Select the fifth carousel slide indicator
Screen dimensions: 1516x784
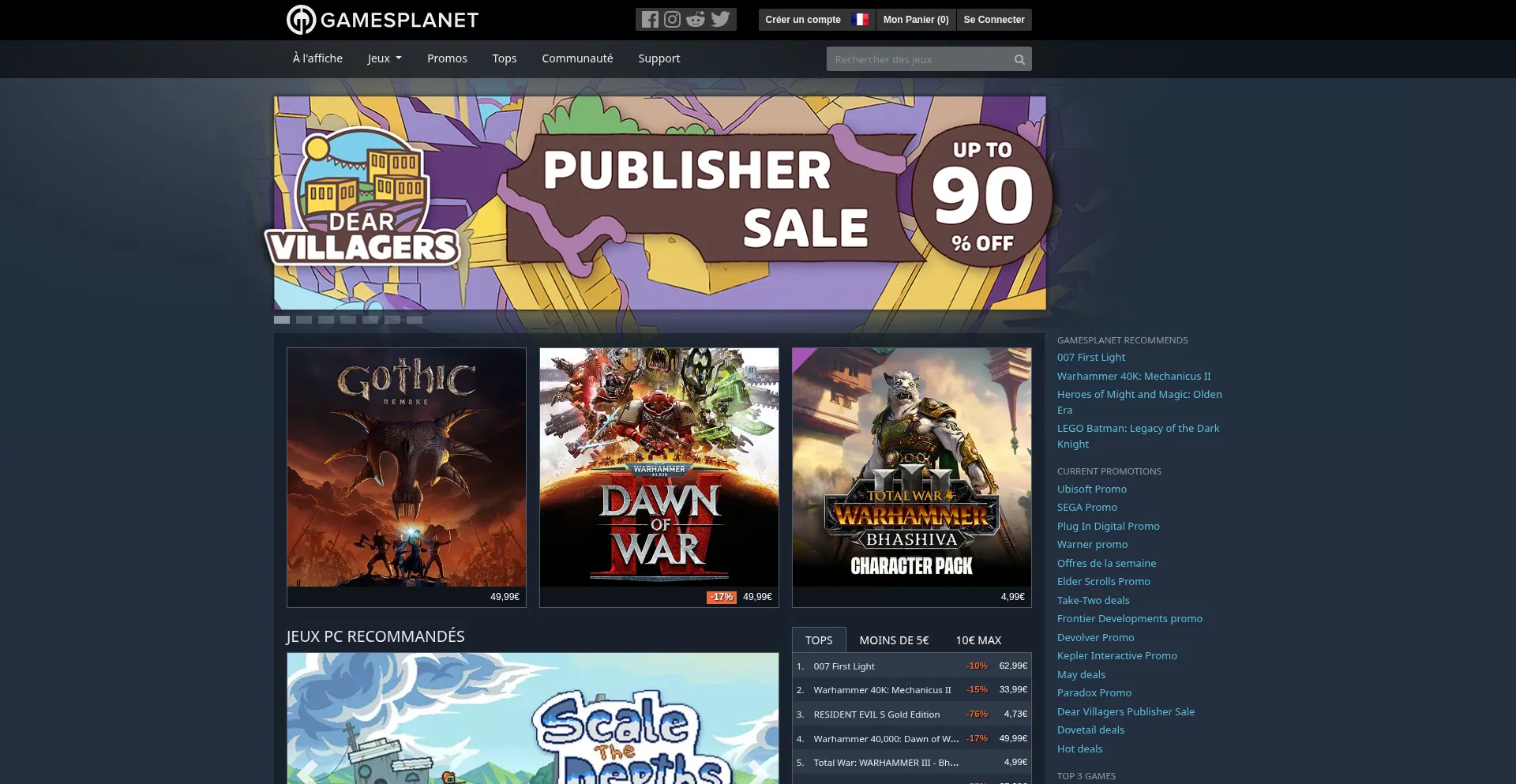coord(370,320)
